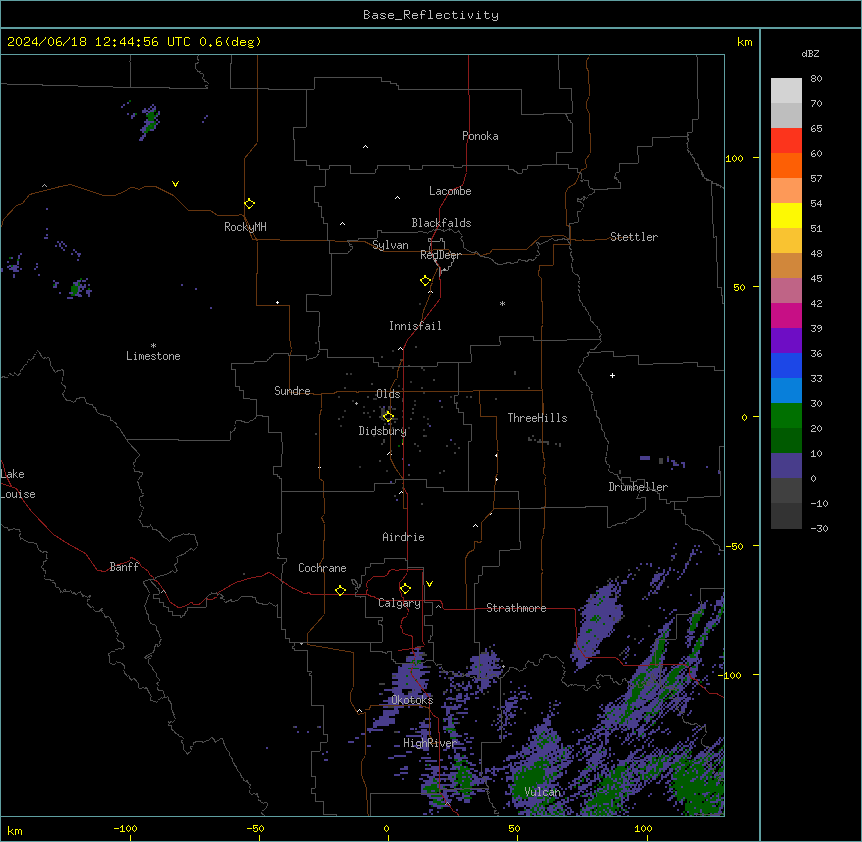862x842 pixels.
Task: Click the white asterisk east of Innisfail
Action: [502, 303]
